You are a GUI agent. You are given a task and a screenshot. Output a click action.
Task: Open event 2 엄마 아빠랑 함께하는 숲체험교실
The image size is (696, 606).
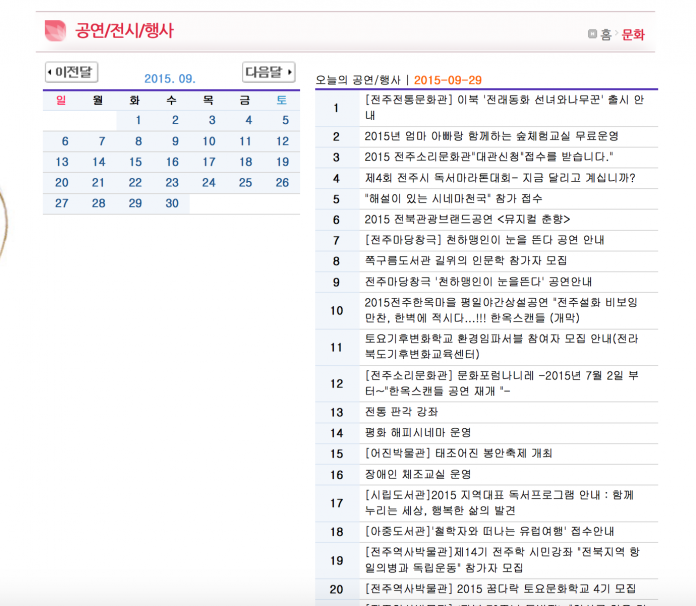491,136
